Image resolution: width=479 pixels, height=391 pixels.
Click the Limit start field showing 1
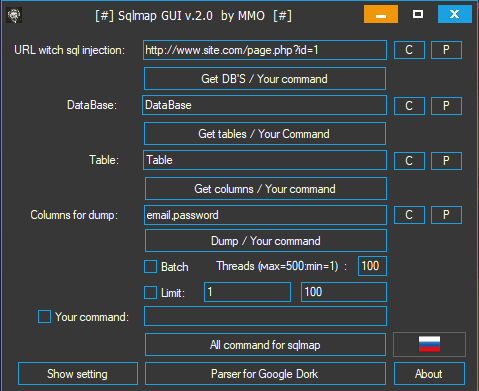click(247, 292)
